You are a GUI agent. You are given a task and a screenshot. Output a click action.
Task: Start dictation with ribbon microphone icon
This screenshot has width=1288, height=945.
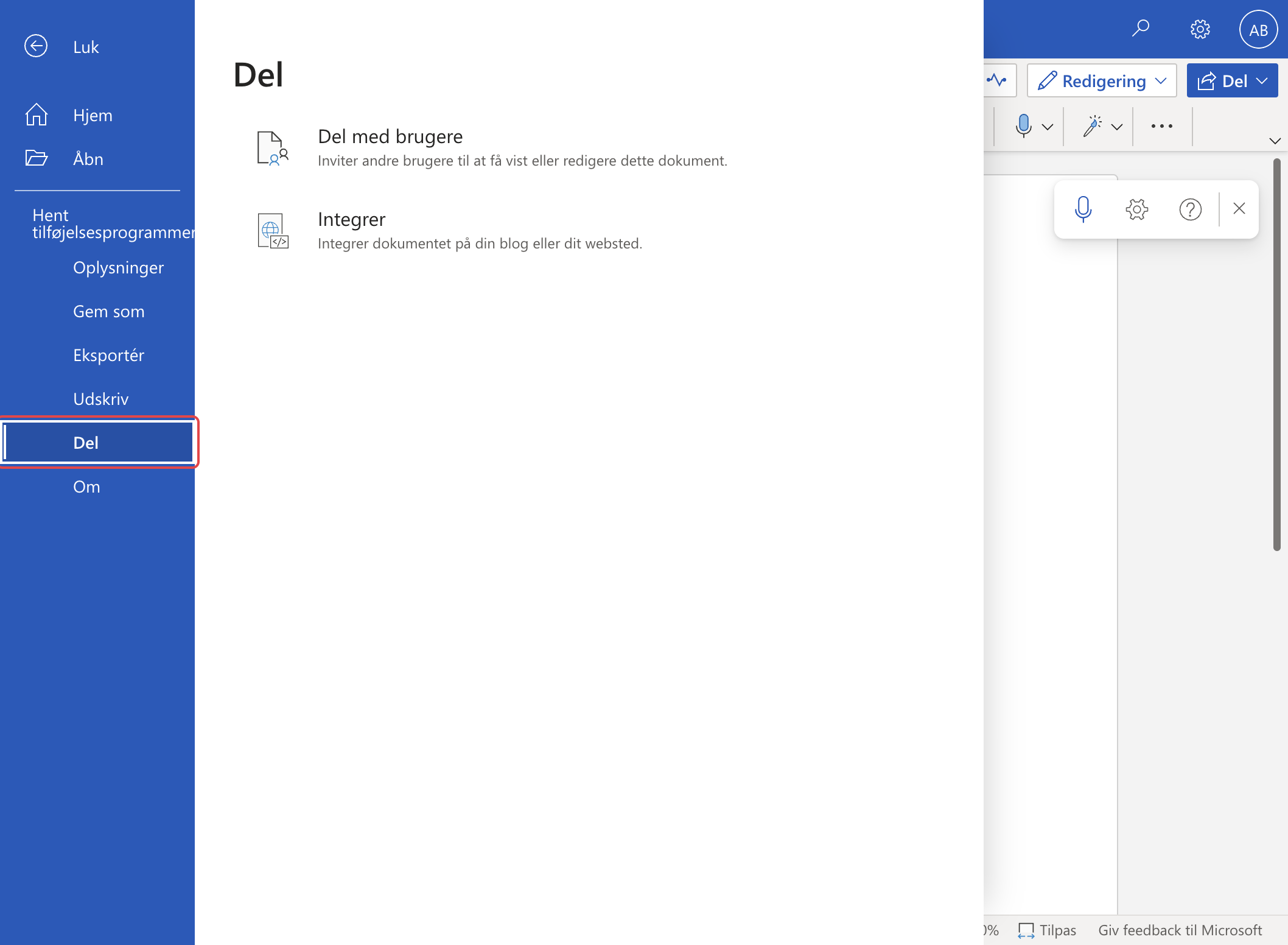click(x=1024, y=126)
